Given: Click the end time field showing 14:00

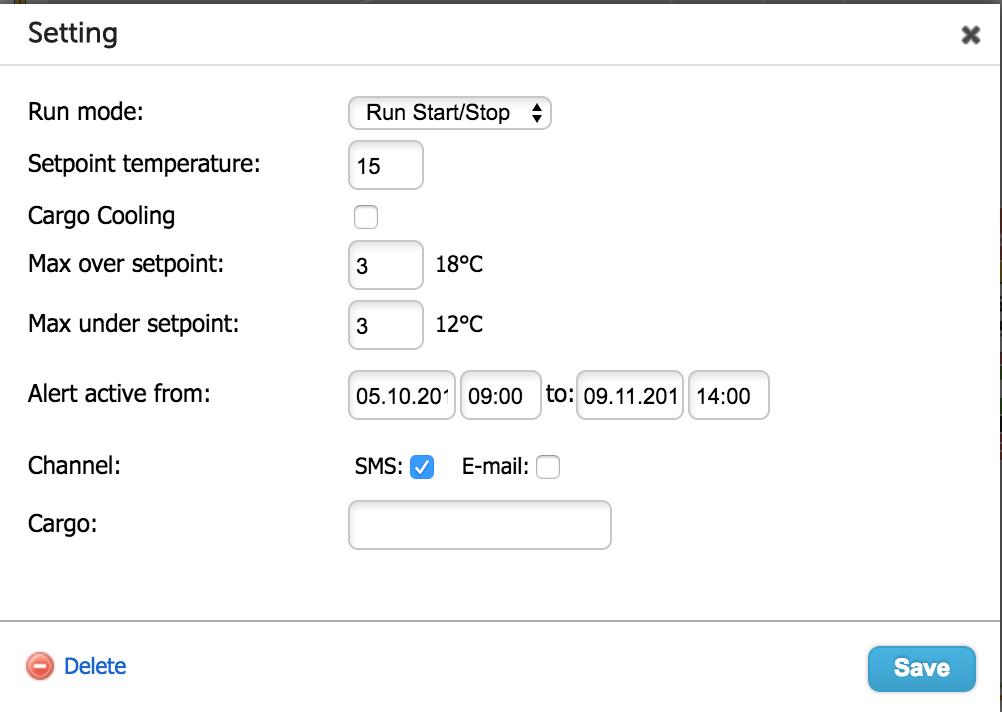Looking at the screenshot, I should click(x=728, y=395).
